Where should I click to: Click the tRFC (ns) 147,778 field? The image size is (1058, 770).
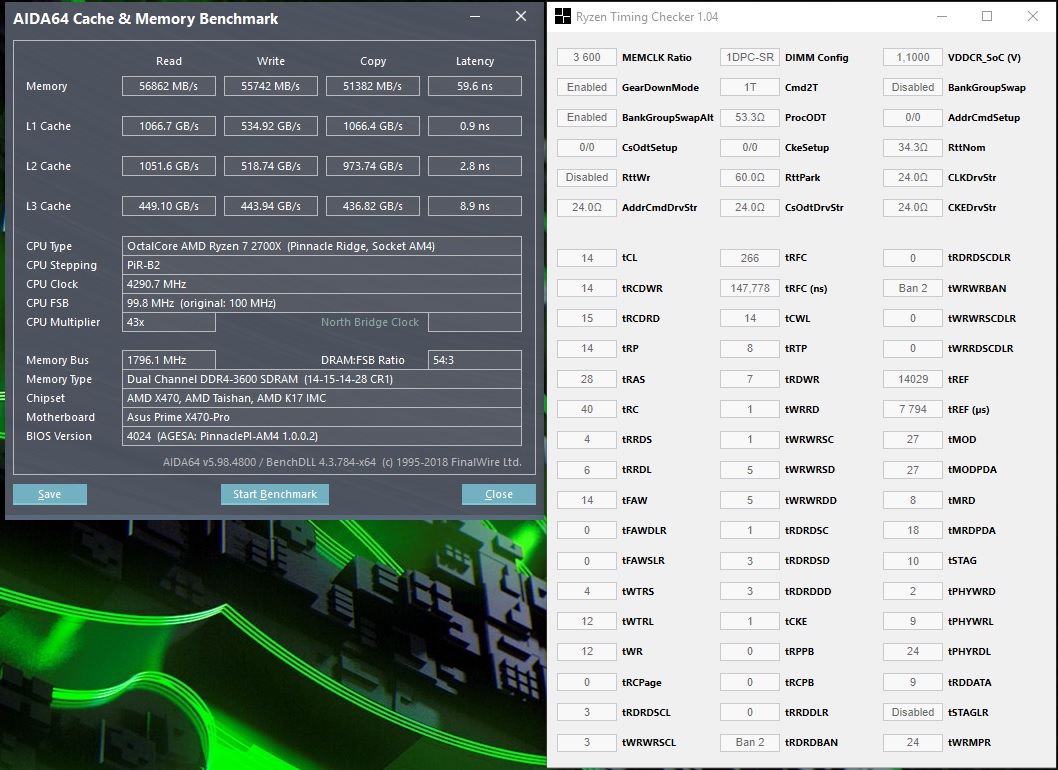pyautogui.click(x=750, y=288)
